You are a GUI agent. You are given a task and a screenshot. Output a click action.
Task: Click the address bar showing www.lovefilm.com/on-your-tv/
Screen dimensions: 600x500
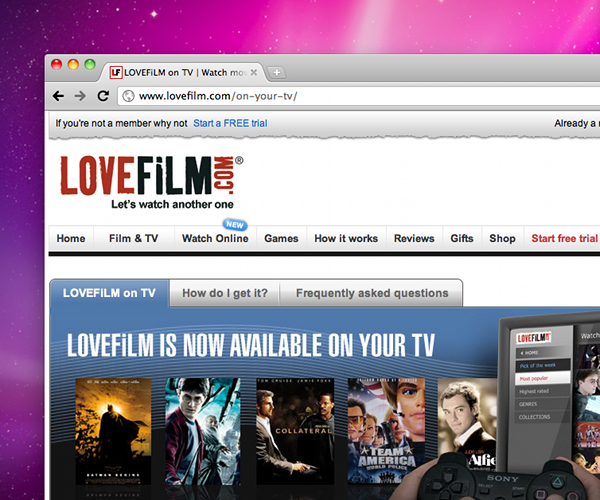[360, 96]
